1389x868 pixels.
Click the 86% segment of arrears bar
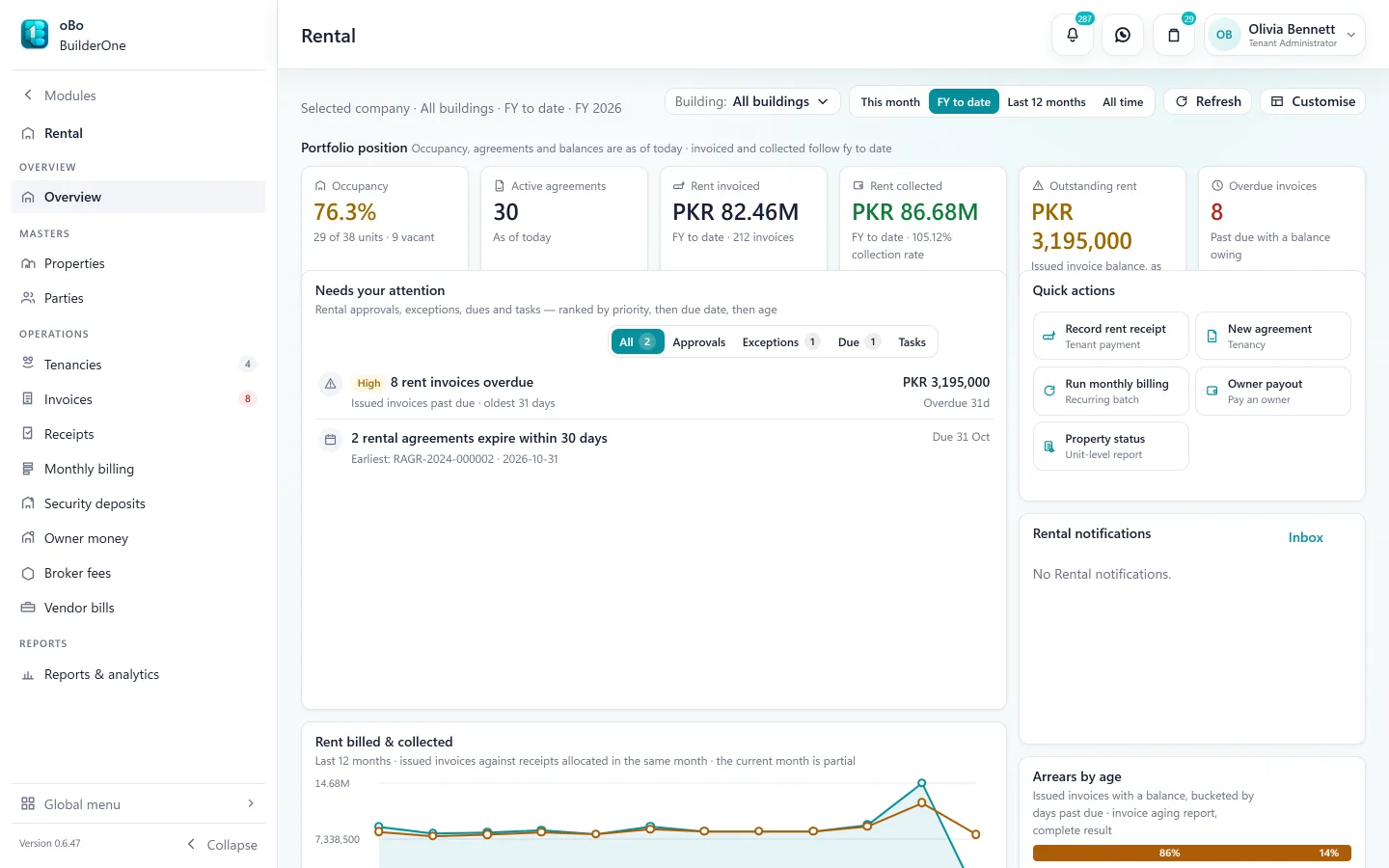(x=1169, y=853)
